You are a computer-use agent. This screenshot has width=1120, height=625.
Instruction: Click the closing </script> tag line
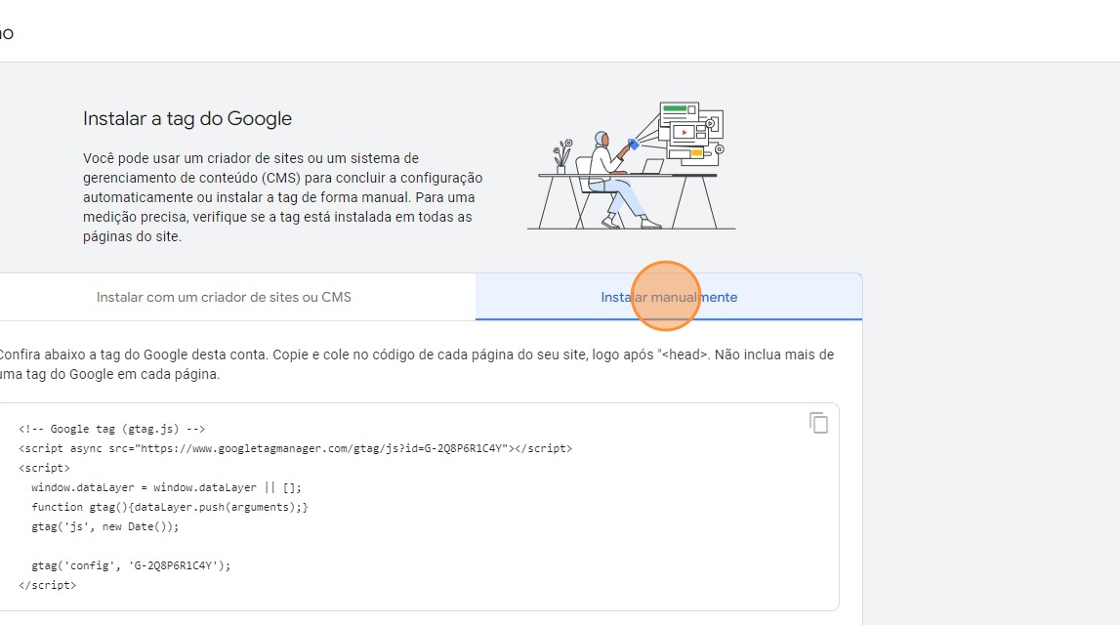[x=47, y=585]
